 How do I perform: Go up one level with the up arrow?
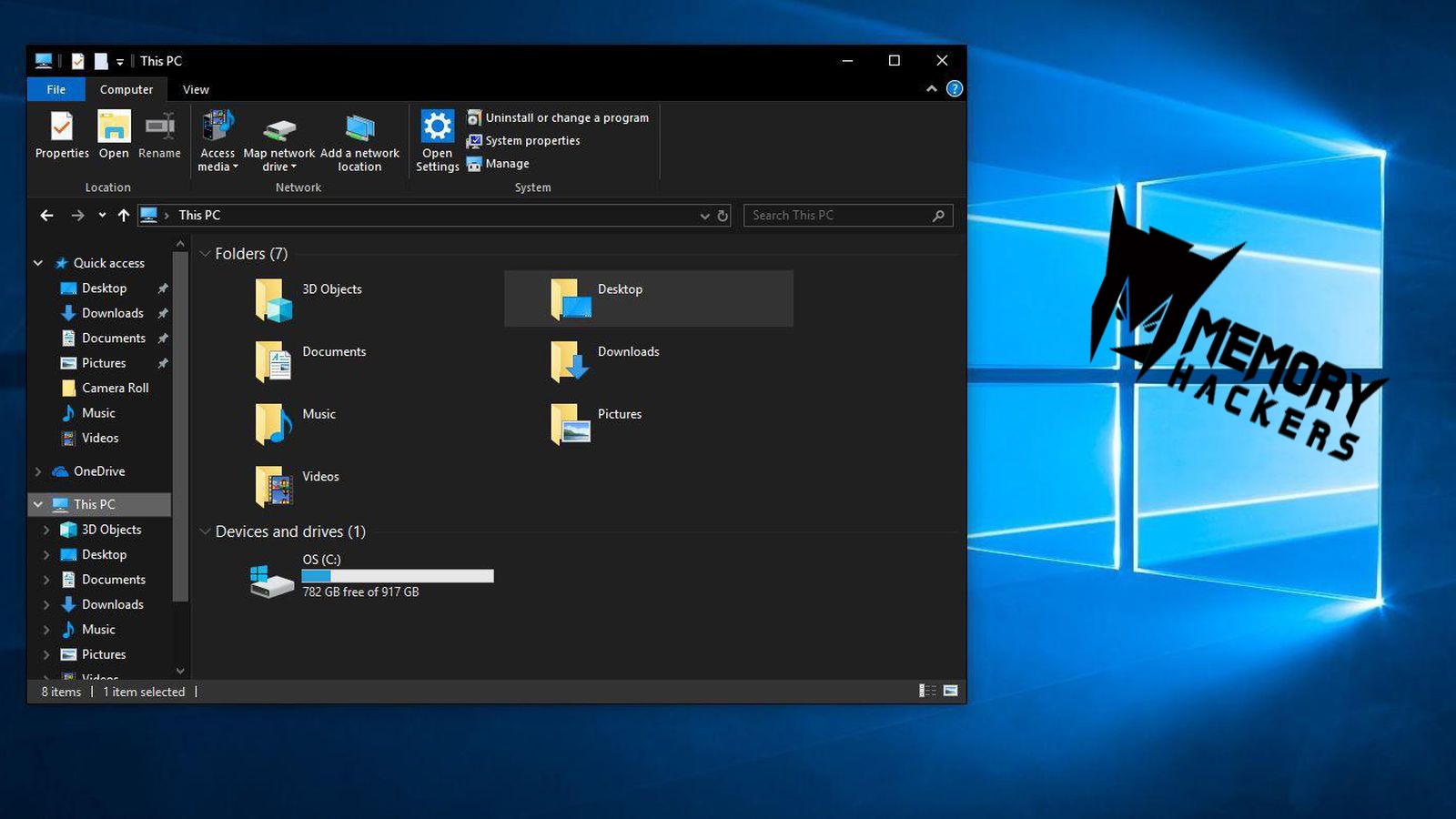(x=124, y=216)
